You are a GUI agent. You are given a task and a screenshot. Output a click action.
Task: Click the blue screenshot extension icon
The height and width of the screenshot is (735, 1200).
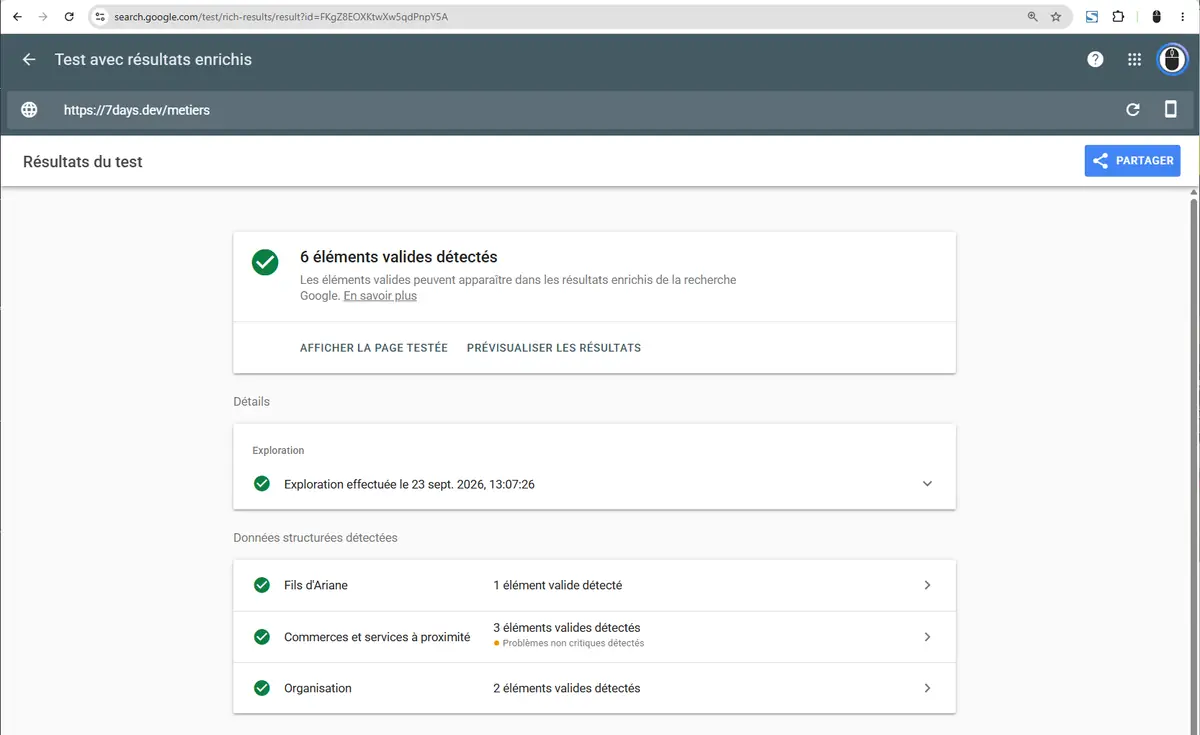tap(1092, 17)
